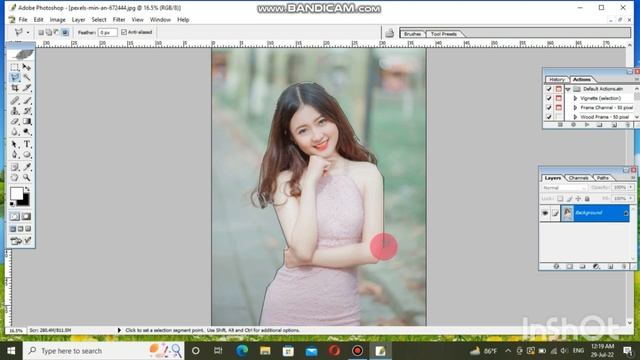Toggle dialog on/off for Vignette action
This screenshot has height=360, width=640.
point(559,98)
